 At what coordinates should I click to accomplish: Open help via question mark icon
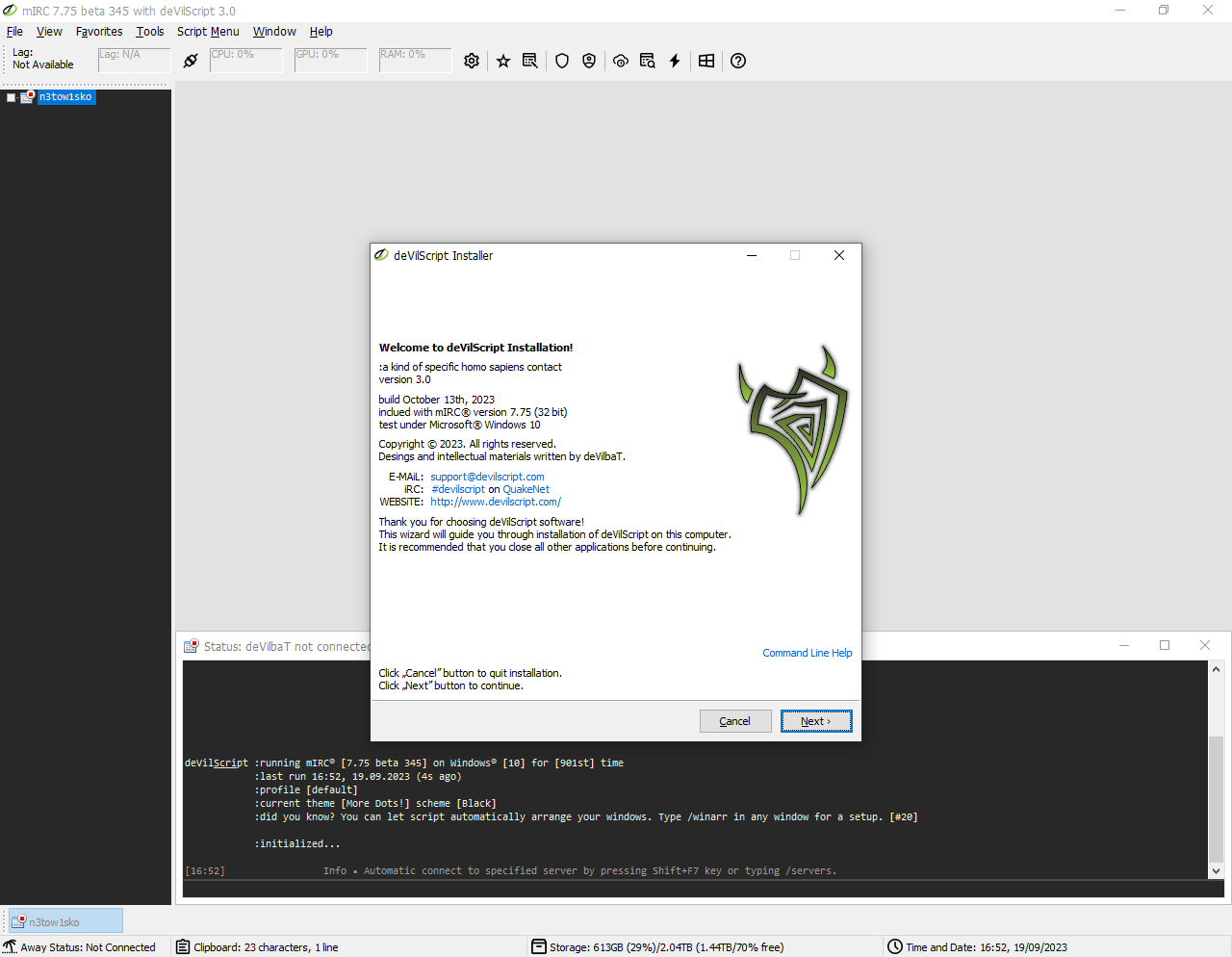pos(738,61)
